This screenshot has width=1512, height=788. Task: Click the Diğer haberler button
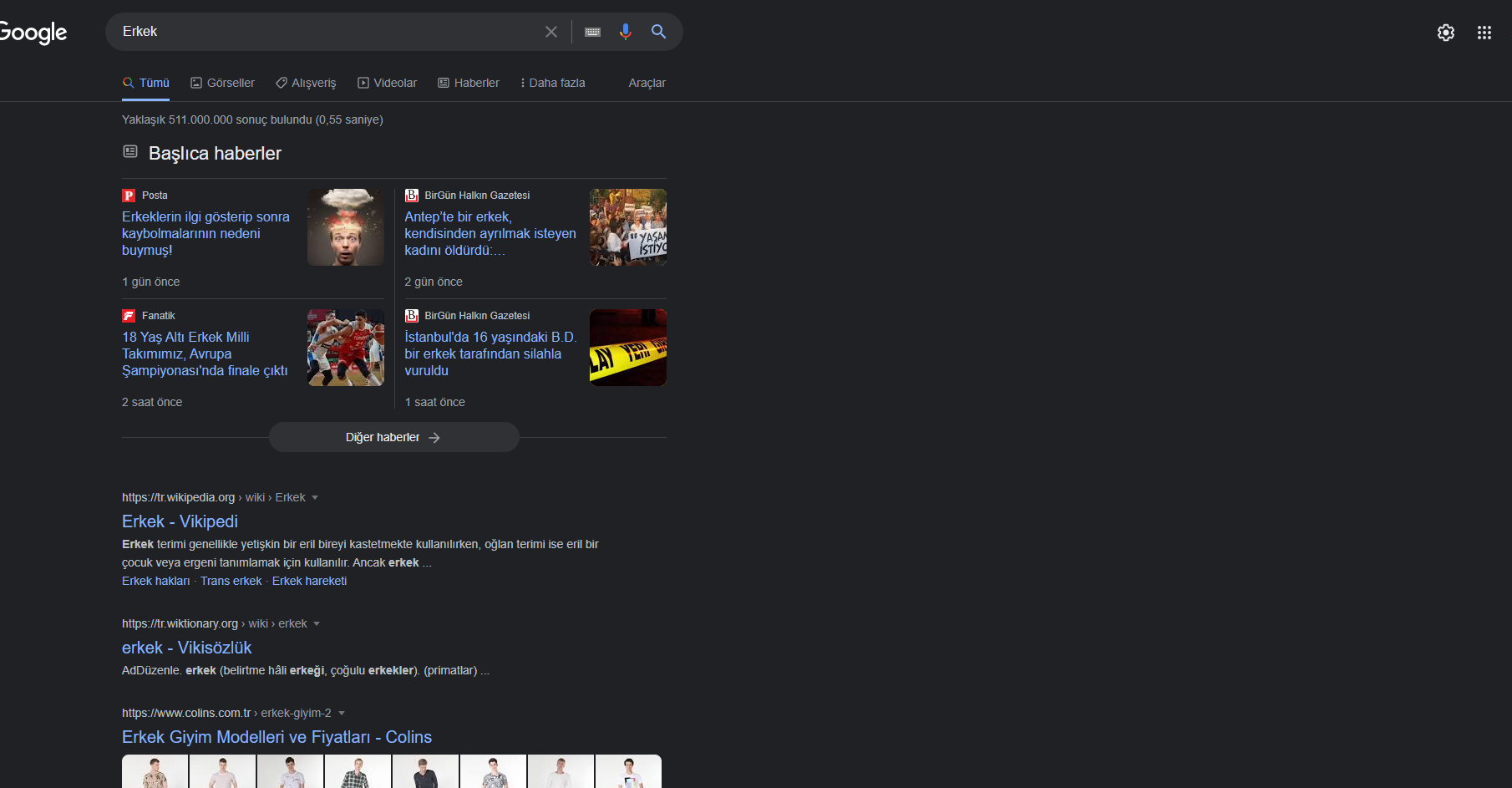tap(394, 437)
